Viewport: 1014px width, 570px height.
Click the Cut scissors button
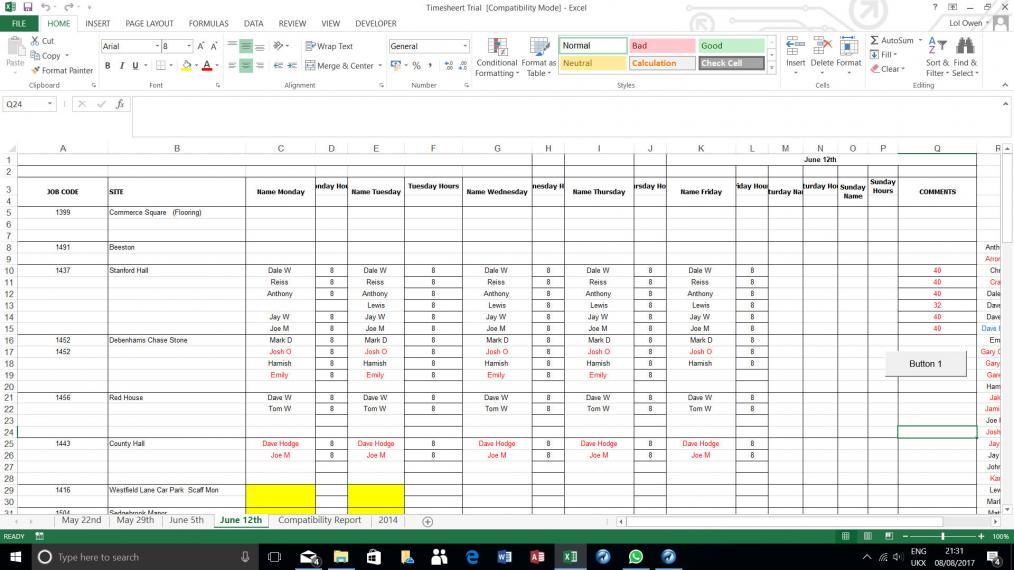pyautogui.click(x=43, y=41)
